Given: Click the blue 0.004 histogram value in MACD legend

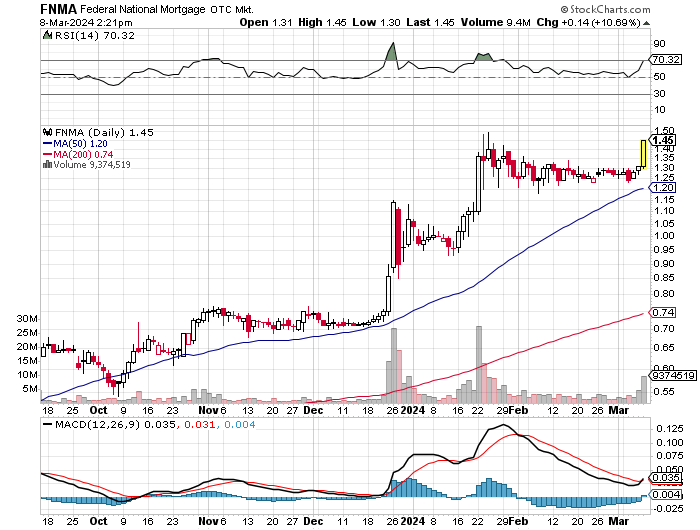Looking at the screenshot, I should click(240, 424).
